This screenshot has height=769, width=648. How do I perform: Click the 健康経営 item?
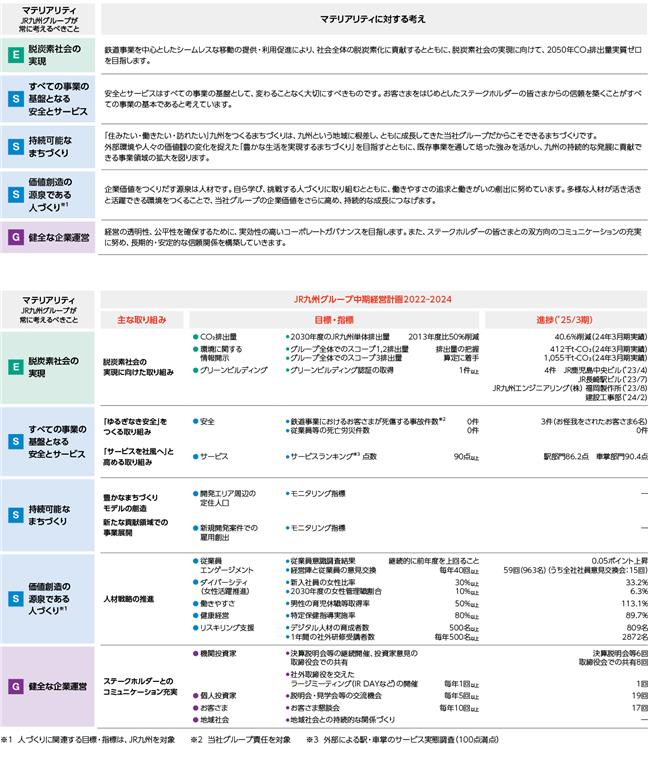click(211, 615)
